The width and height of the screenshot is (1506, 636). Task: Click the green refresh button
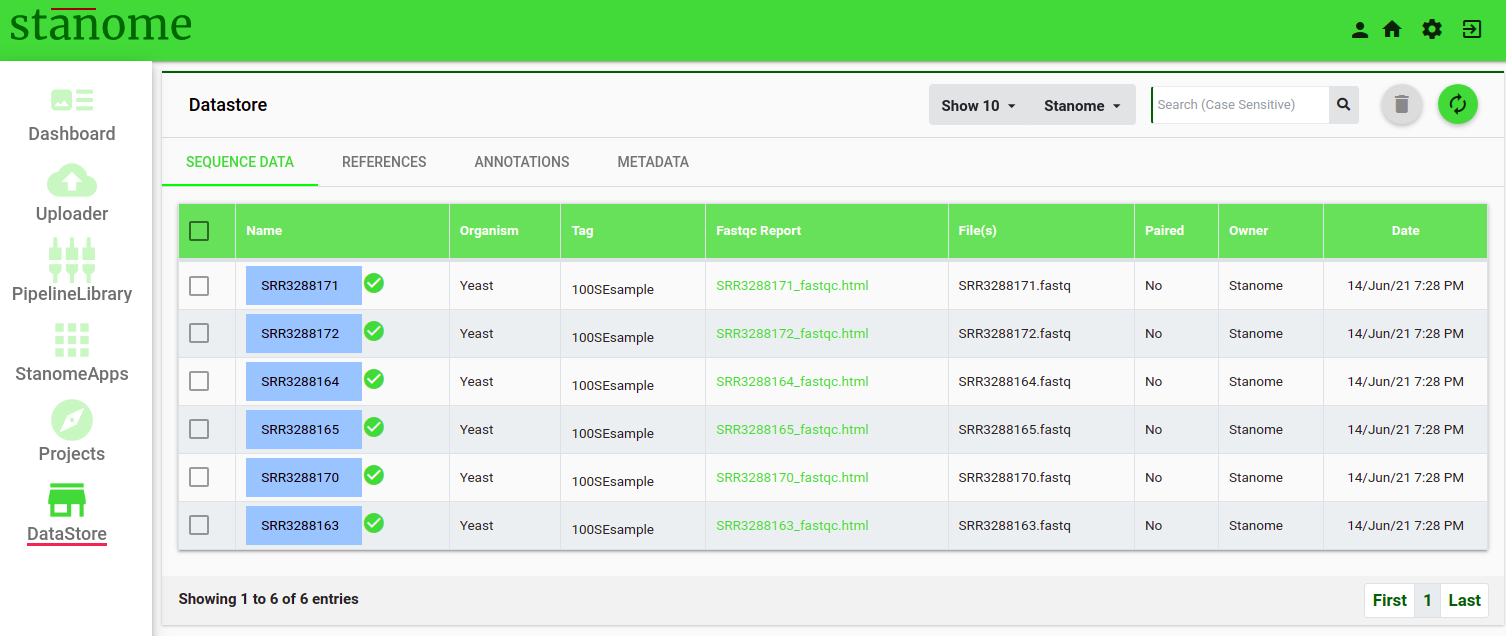point(1458,105)
